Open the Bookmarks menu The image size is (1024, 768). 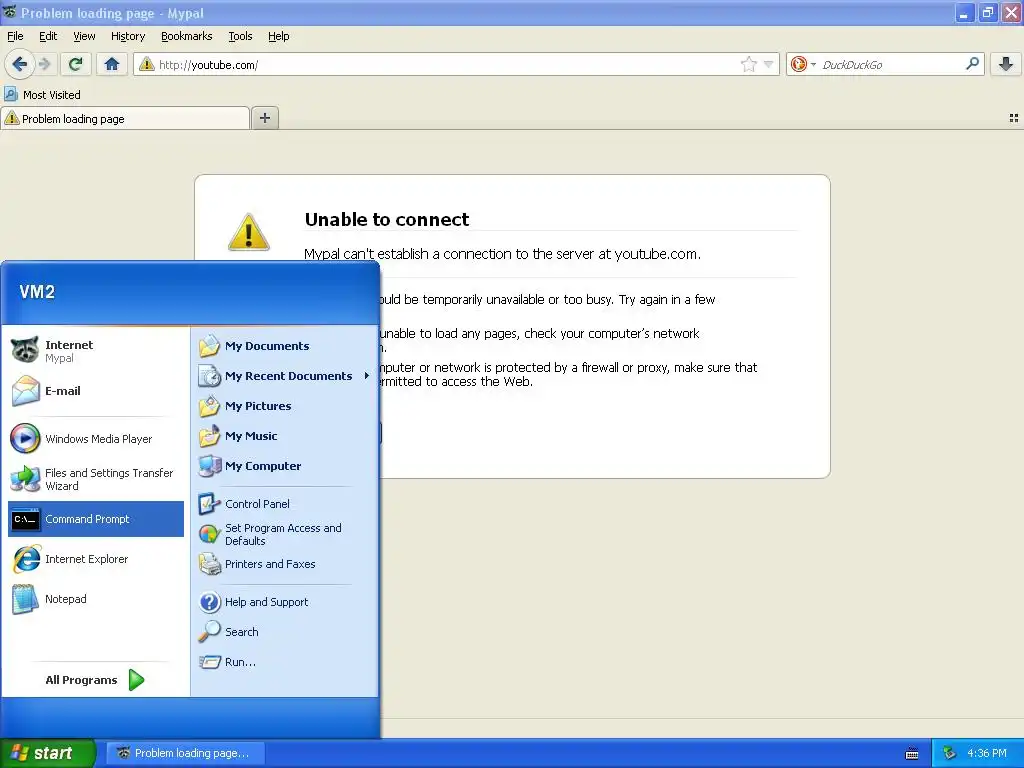(x=187, y=36)
